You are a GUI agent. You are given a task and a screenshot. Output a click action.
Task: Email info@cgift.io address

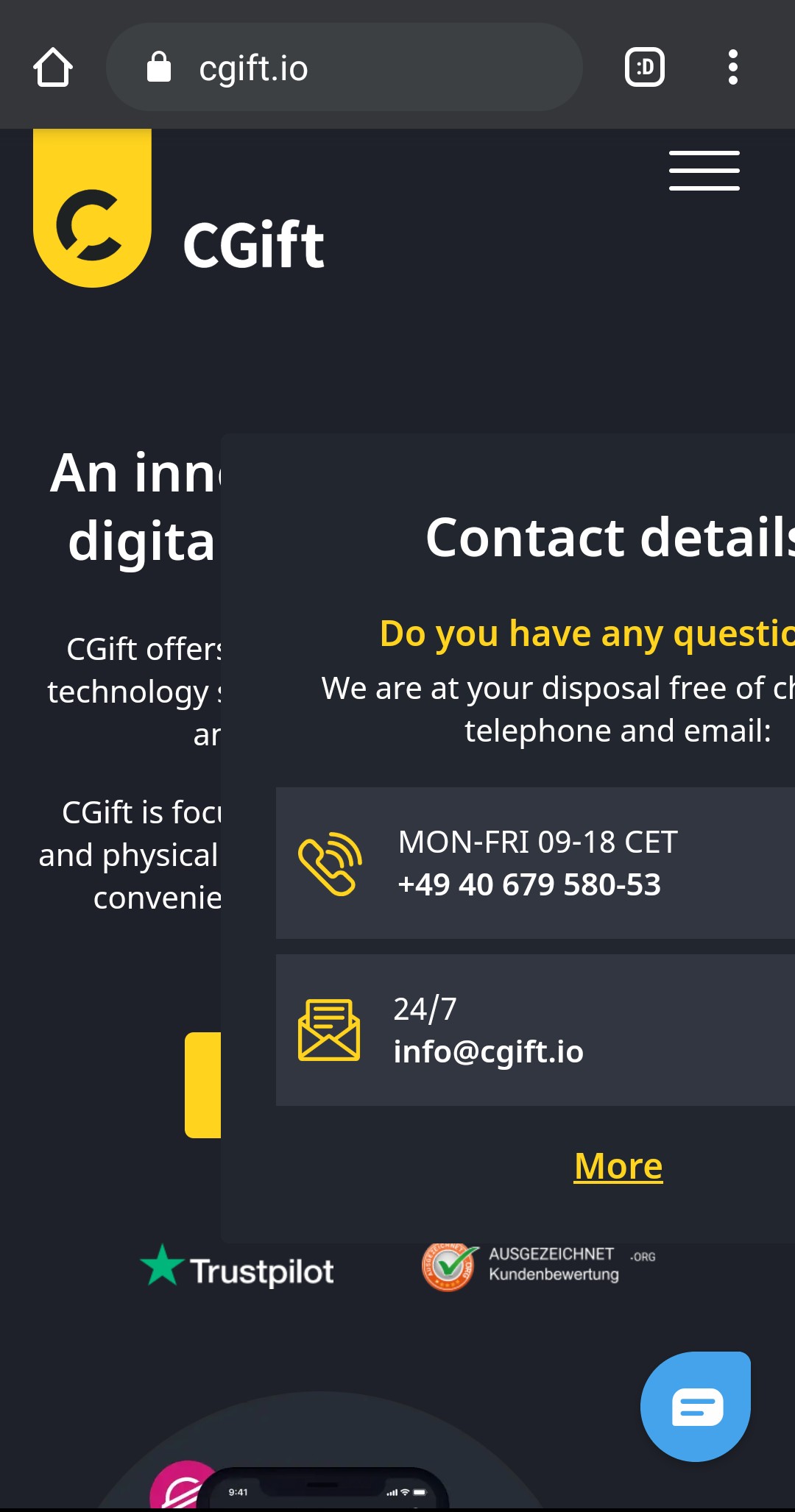(x=488, y=1052)
